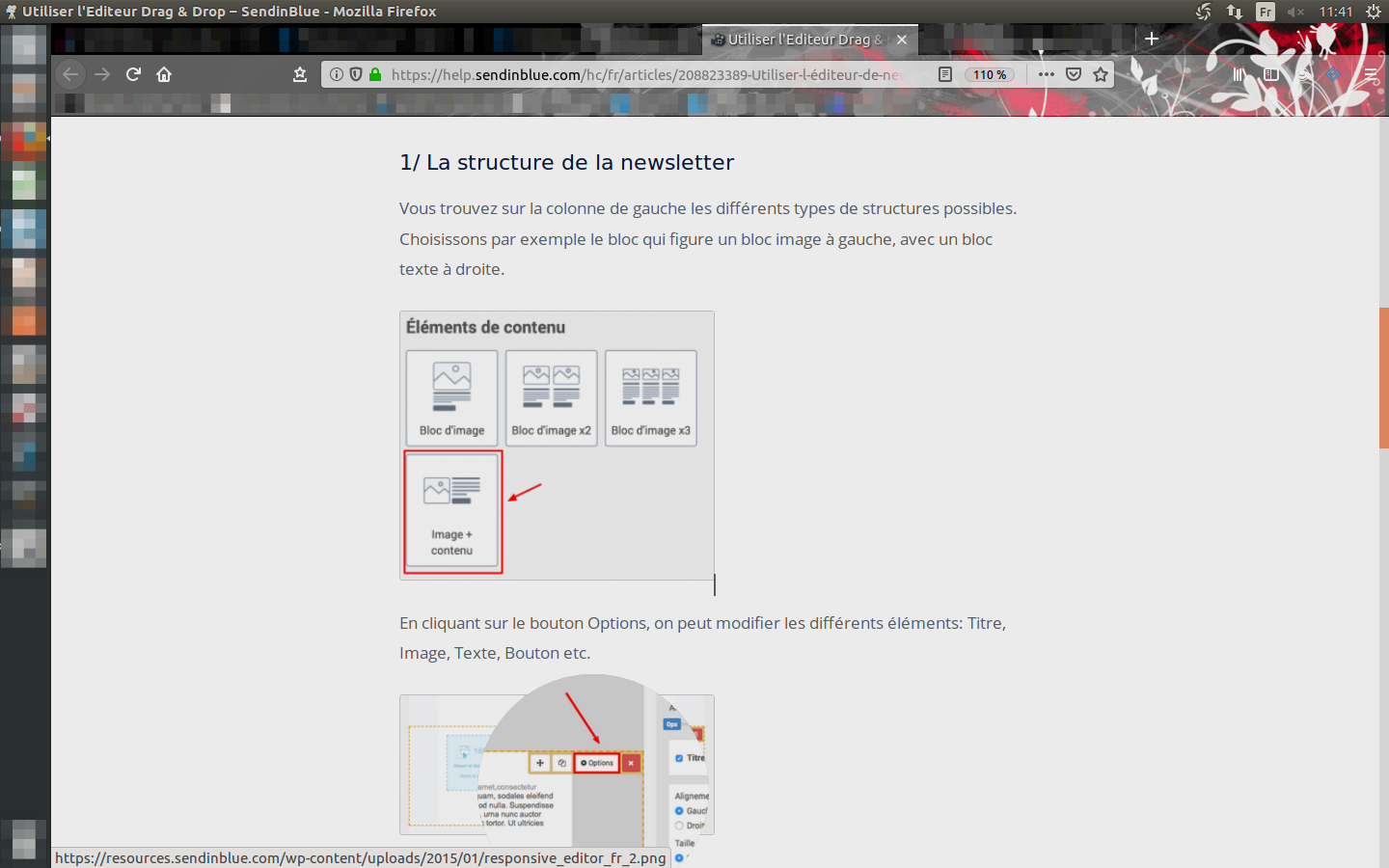The width and height of the screenshot is (1389, 868).
Task: Show the sidebars toolbar icon
Action: pos(1271,74)
